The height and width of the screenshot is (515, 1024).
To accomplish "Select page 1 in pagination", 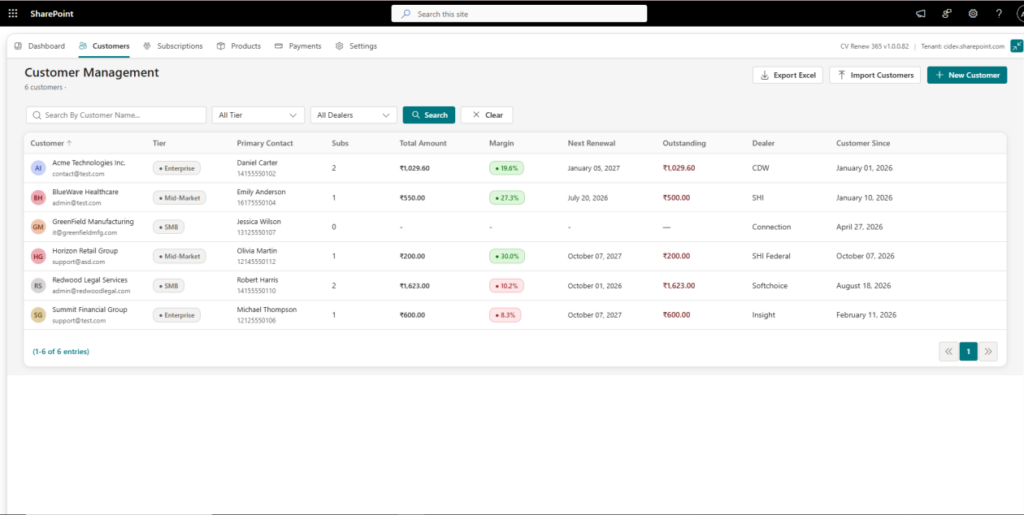I will (968, 351).
